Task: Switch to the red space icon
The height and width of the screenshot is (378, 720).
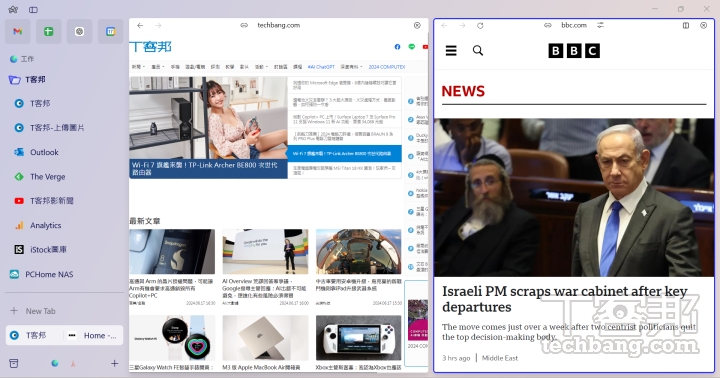Action: (73, 364)
